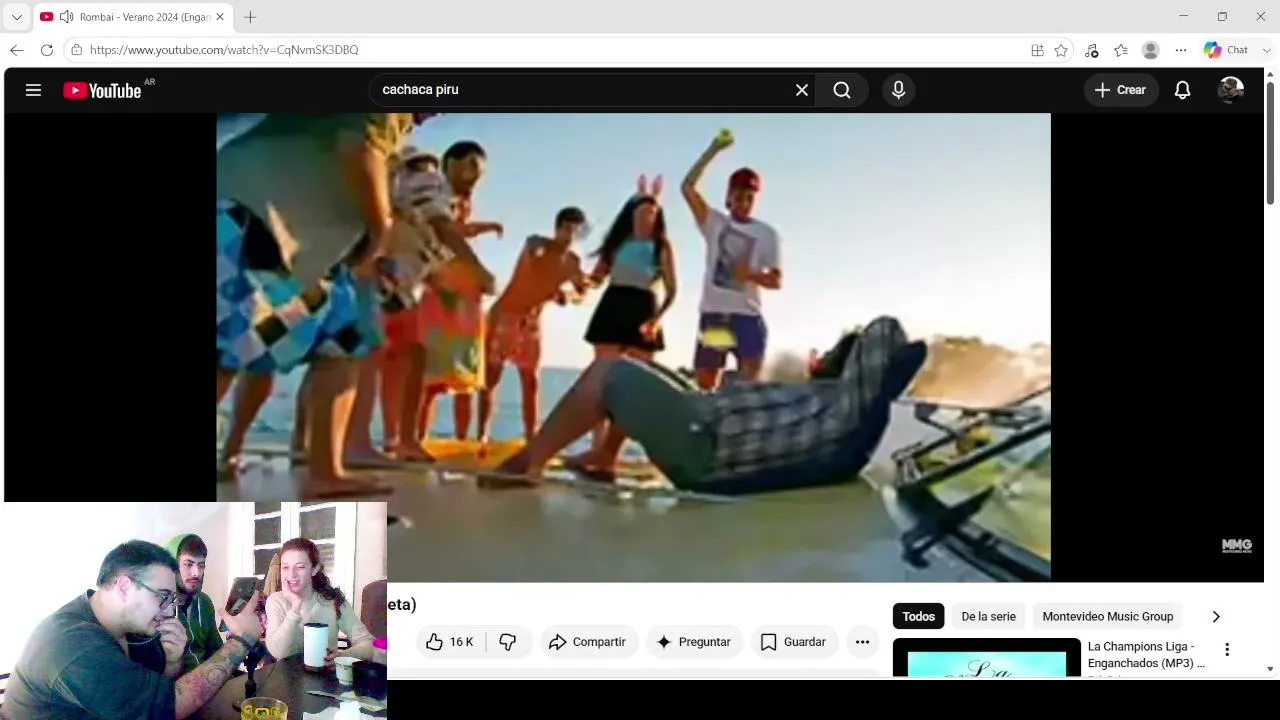Add this page to favorites star

pyautogui.click(x=1061, y=50)
